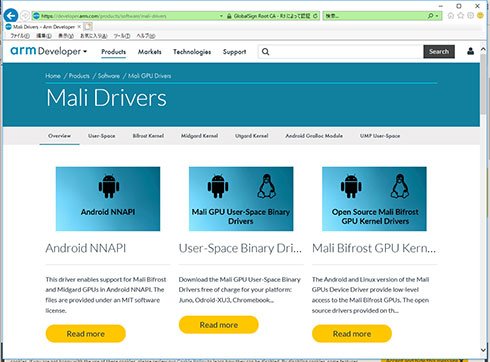Click Read more under Mali Bifrost GPU Kernel
The height and width of the screenshot is (362, 490).
(352, 334)
